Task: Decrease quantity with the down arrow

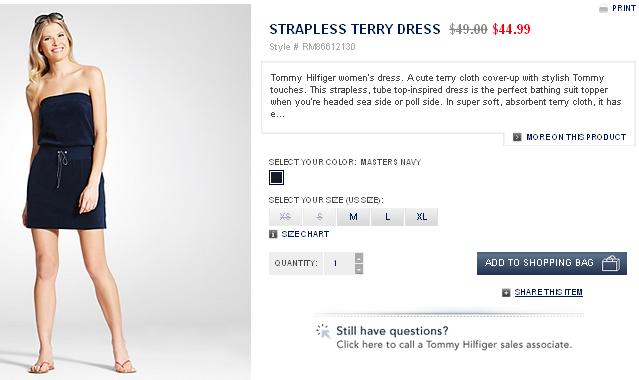Action: pos(359,269)
